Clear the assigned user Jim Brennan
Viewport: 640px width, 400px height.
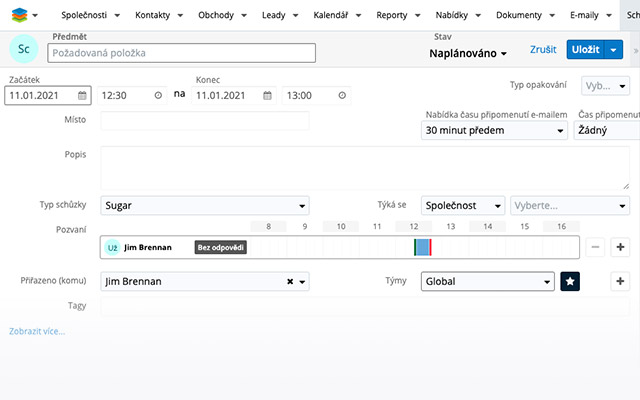(x=290, y=282)
